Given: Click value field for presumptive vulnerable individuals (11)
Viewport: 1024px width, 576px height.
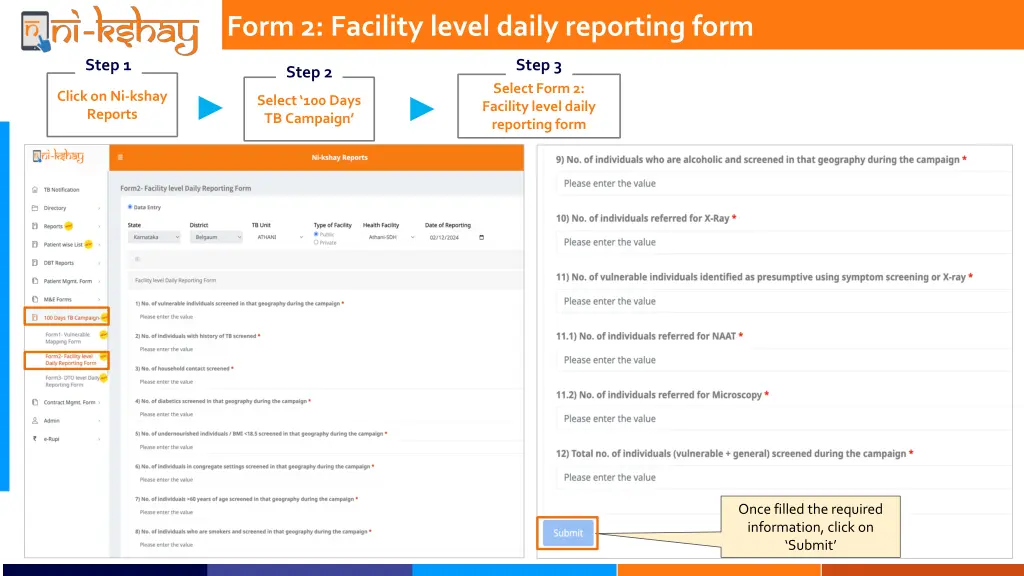Looking at the screenshot, I should coord(784,301).
